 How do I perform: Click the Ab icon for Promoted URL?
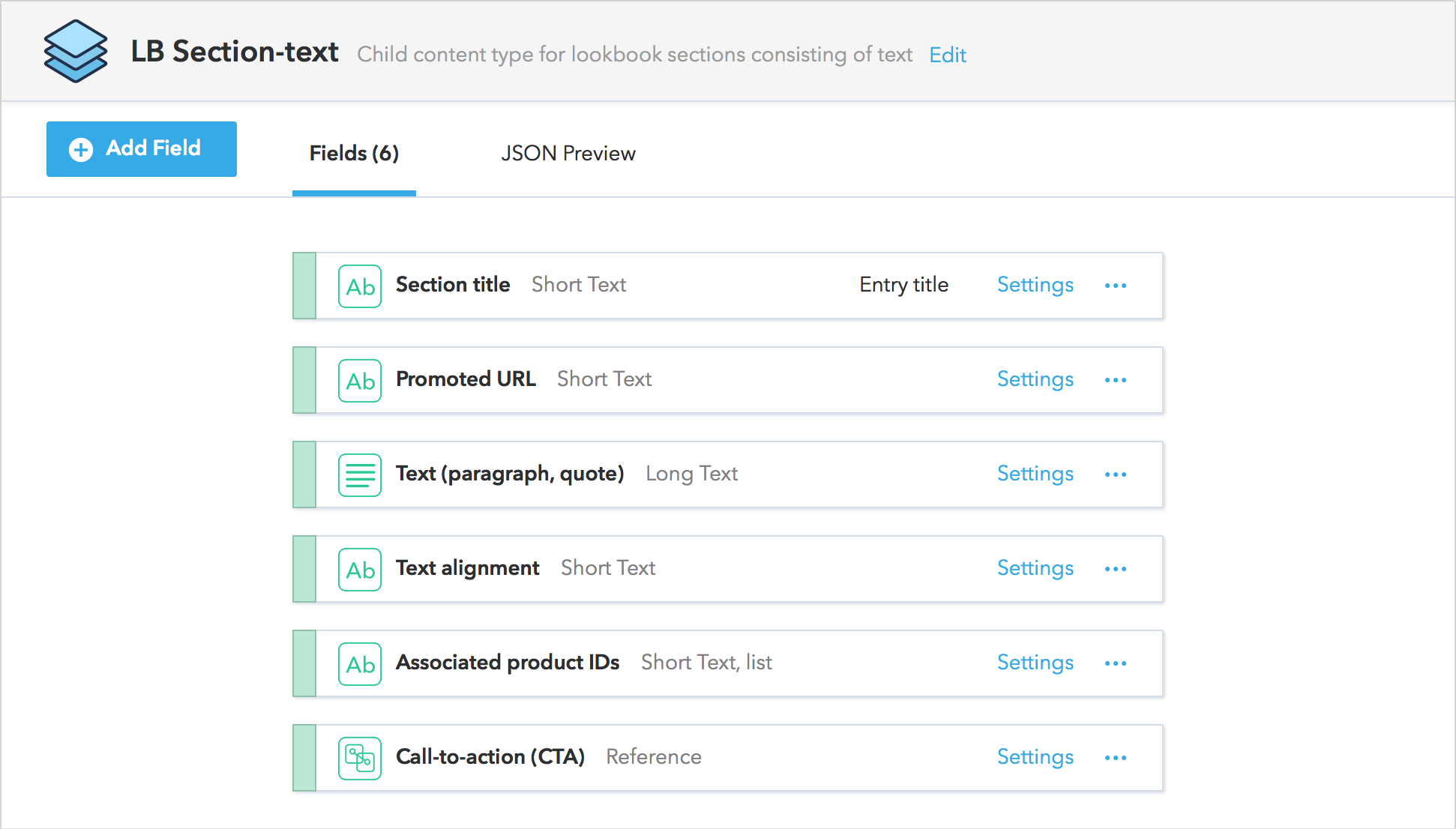360,381
